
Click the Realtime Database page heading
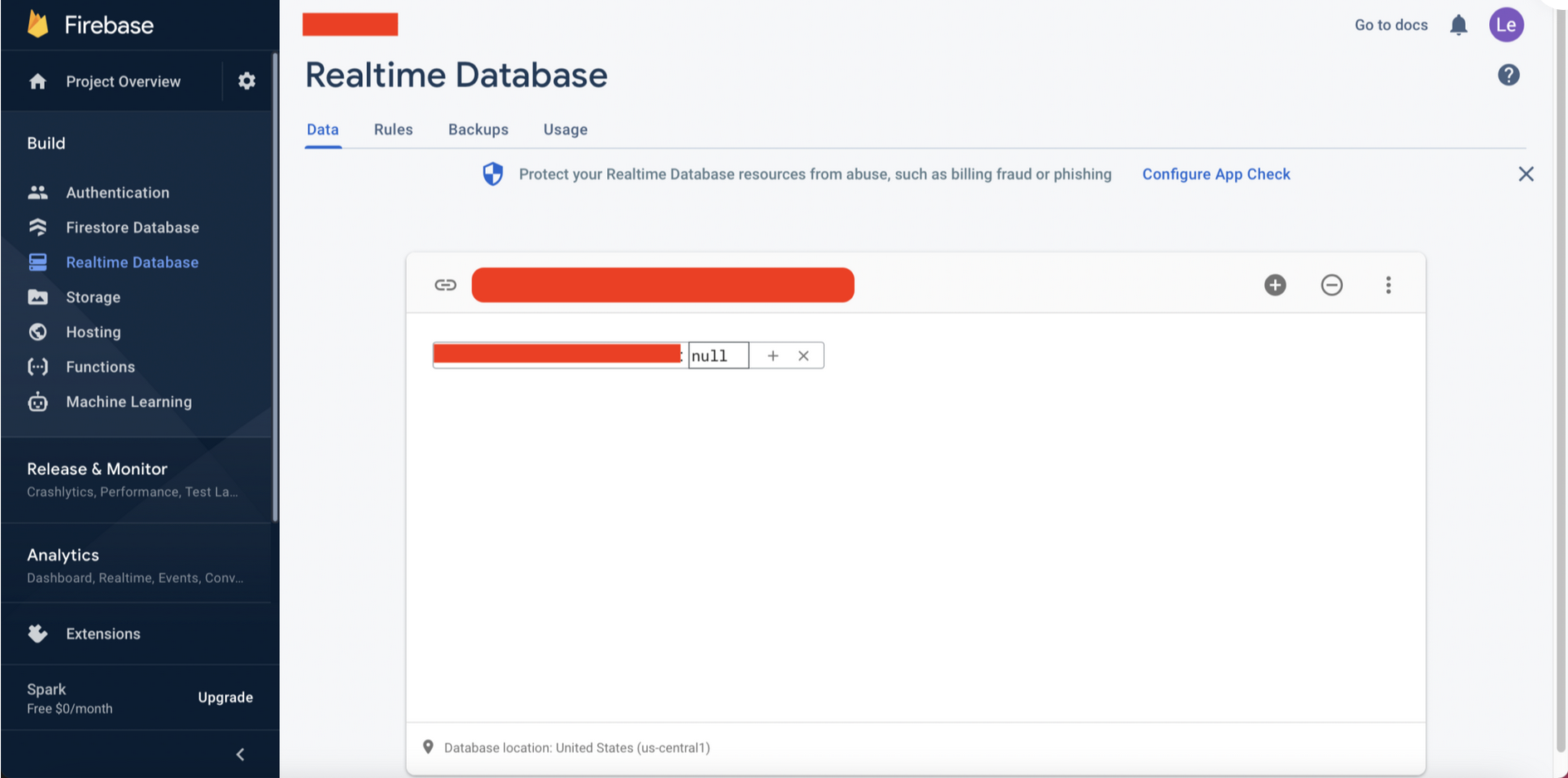coord(456,75)
